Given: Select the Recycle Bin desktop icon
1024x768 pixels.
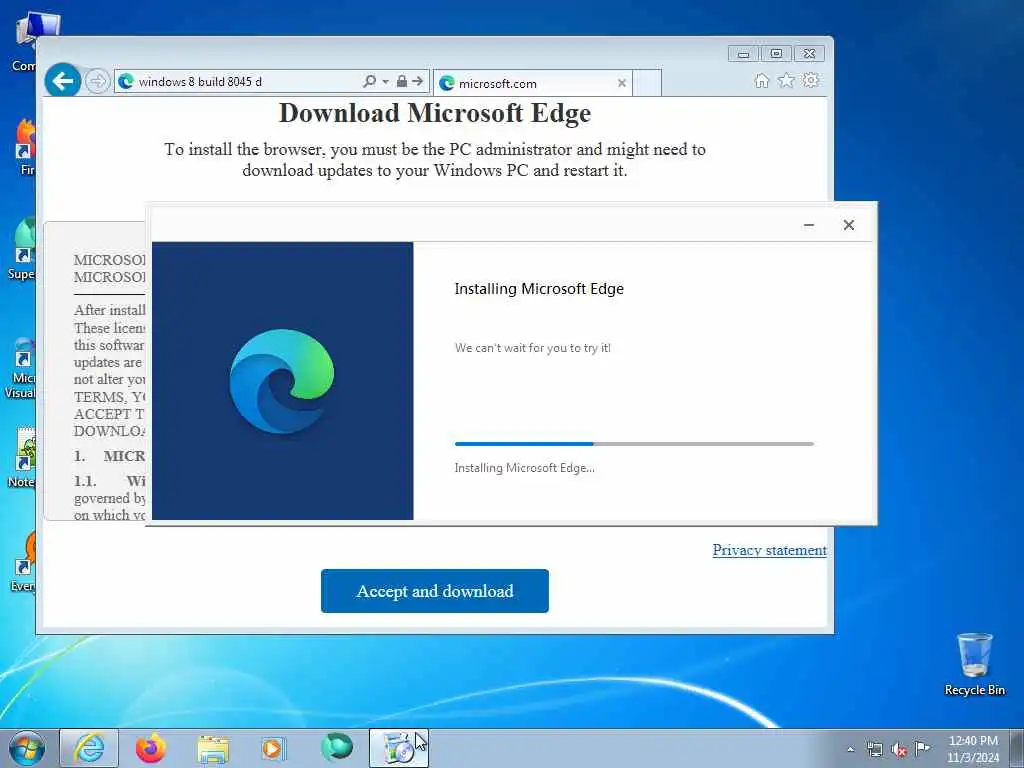Looking at the screenshot, I should [974, 664].
